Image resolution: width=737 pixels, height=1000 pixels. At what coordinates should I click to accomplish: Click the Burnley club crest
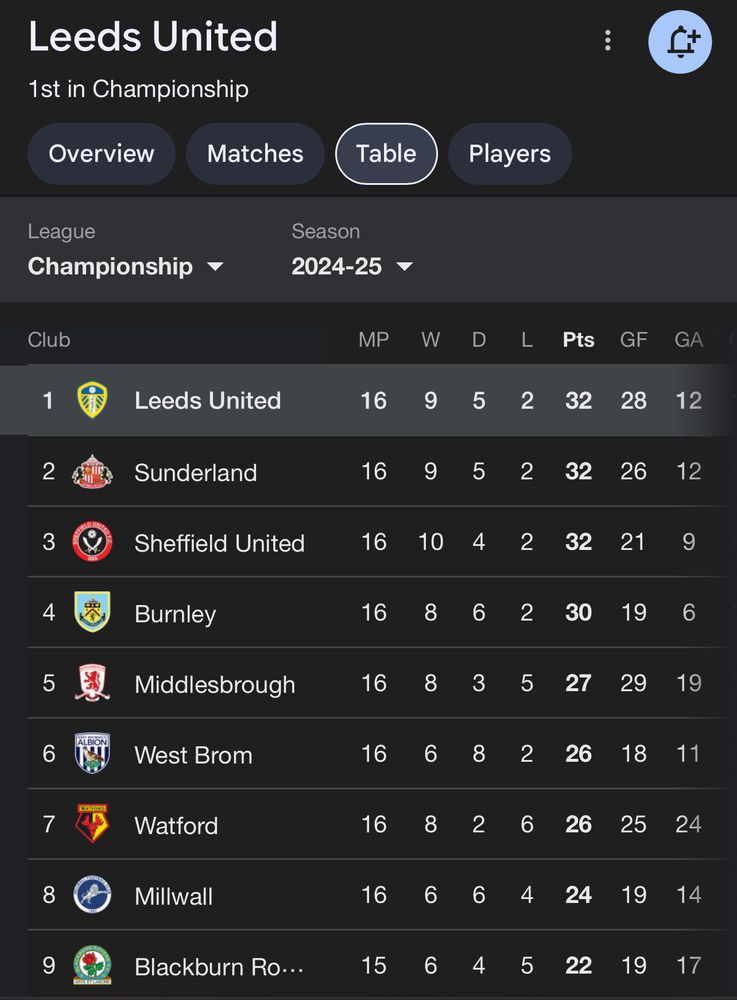92,613
